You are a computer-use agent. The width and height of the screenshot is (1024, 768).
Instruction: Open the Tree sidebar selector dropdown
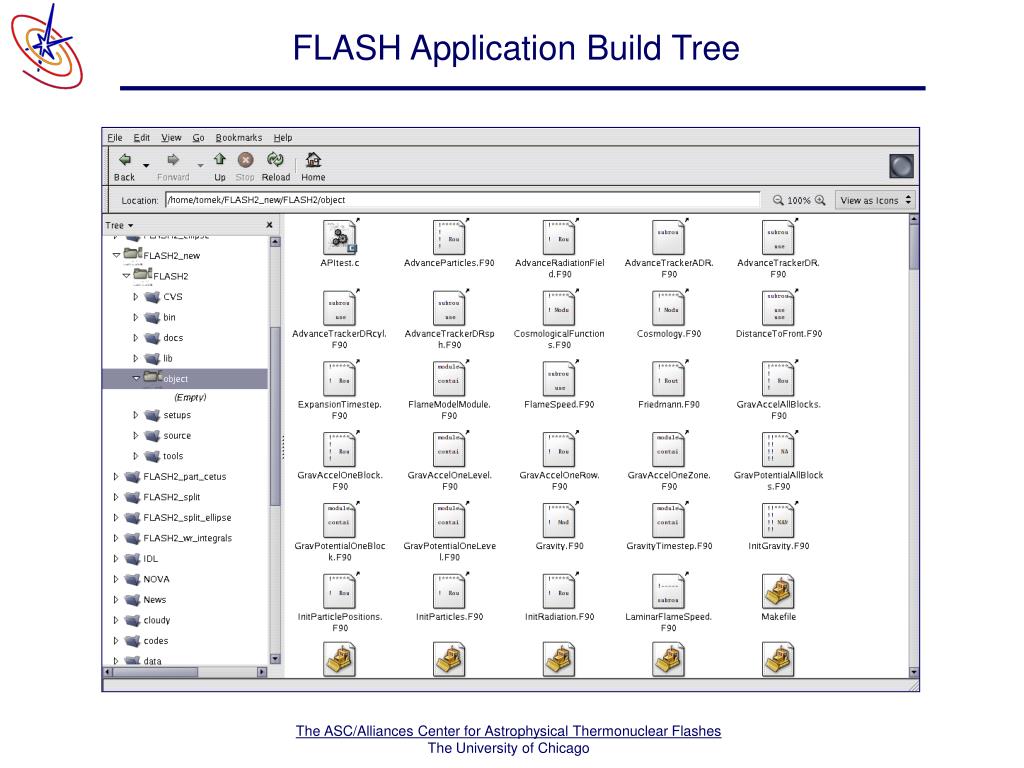(x=120, y=225)
